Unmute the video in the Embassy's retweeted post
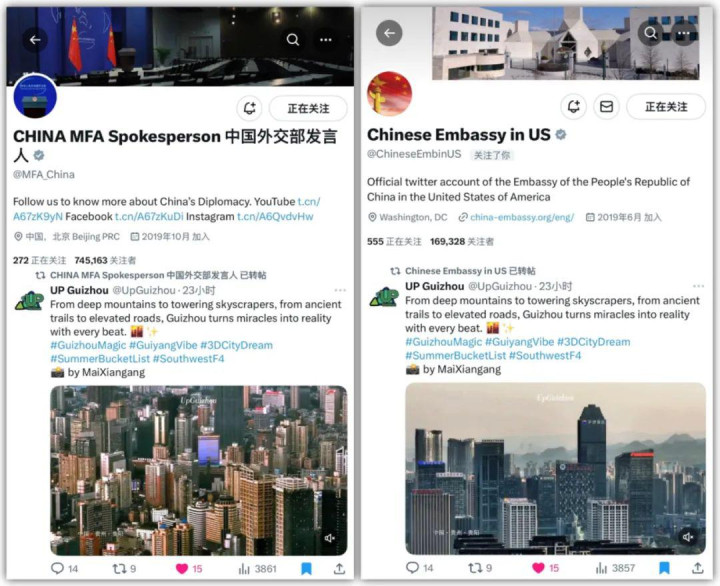The width and height of the screenshot is (720, 586). coord(687,537)
